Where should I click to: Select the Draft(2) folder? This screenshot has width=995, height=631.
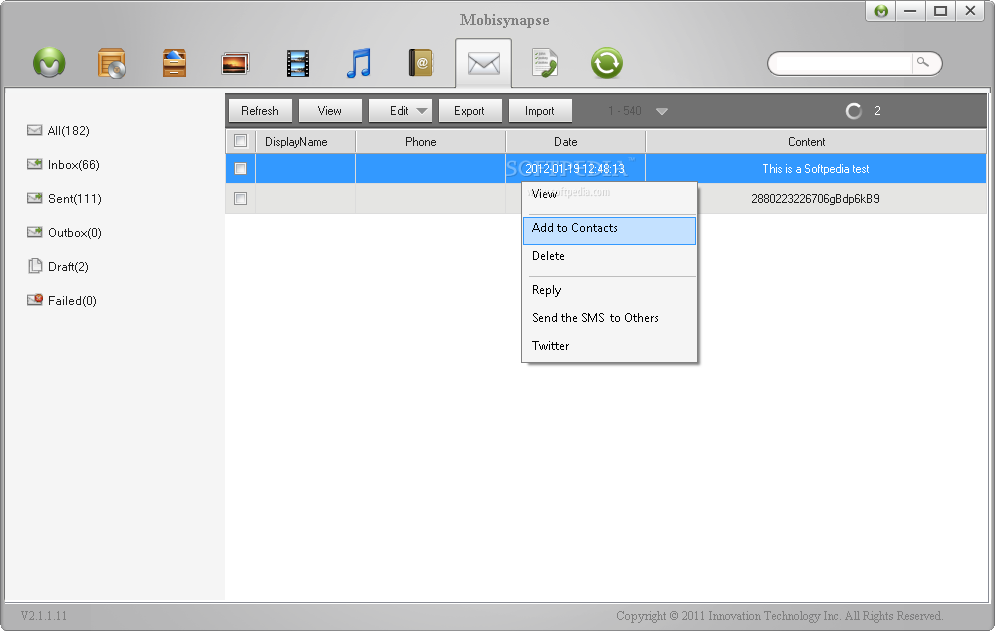(x=58, y=267)
